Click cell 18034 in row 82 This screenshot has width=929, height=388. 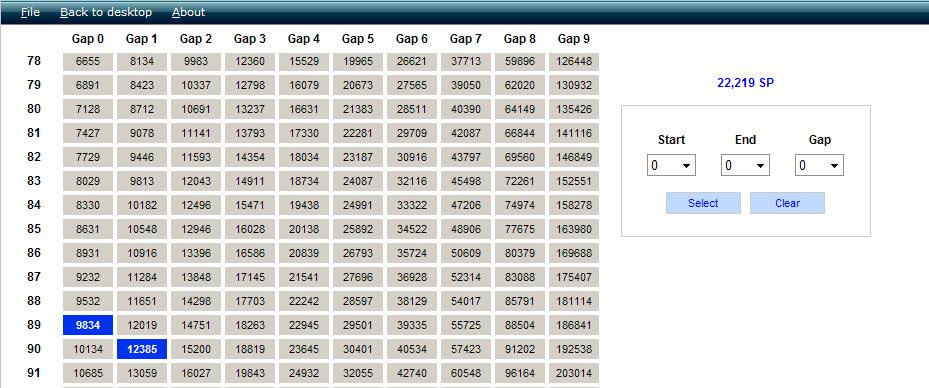tap(303, 158)
